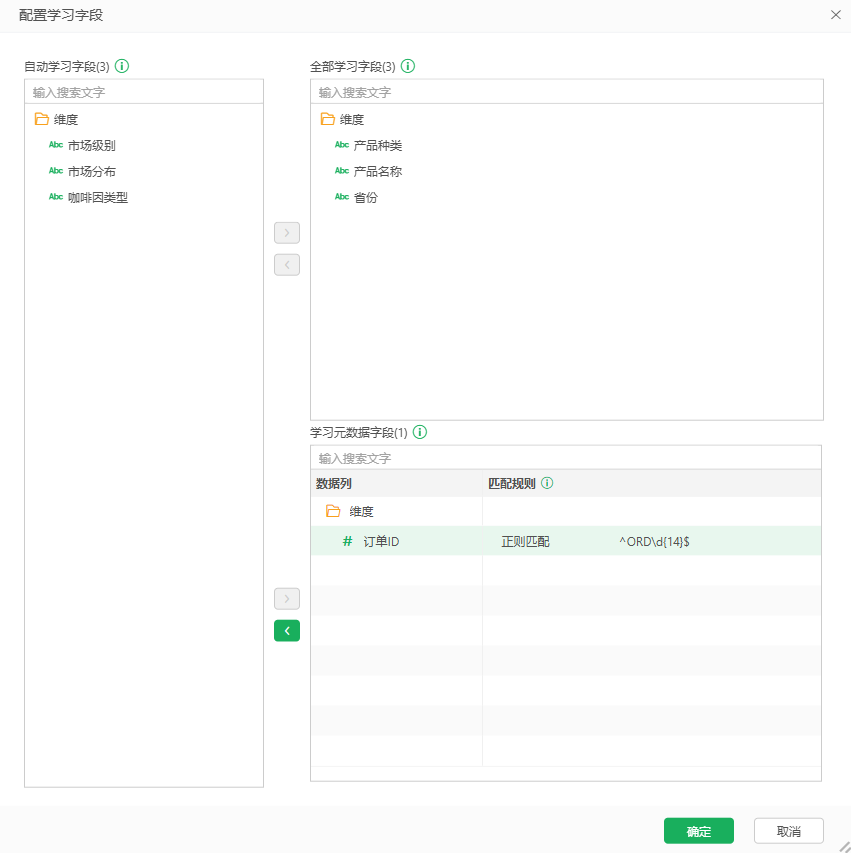851x853 pixels.
Task: Select the 咖啡因类型 field
Action: point(97,197)
